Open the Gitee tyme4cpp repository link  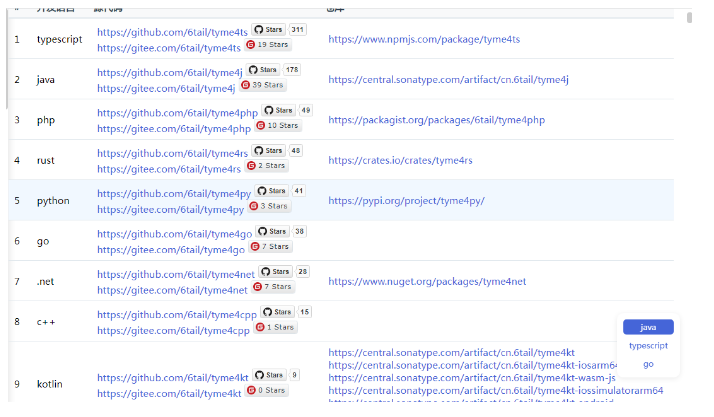[x=173, y=331]
